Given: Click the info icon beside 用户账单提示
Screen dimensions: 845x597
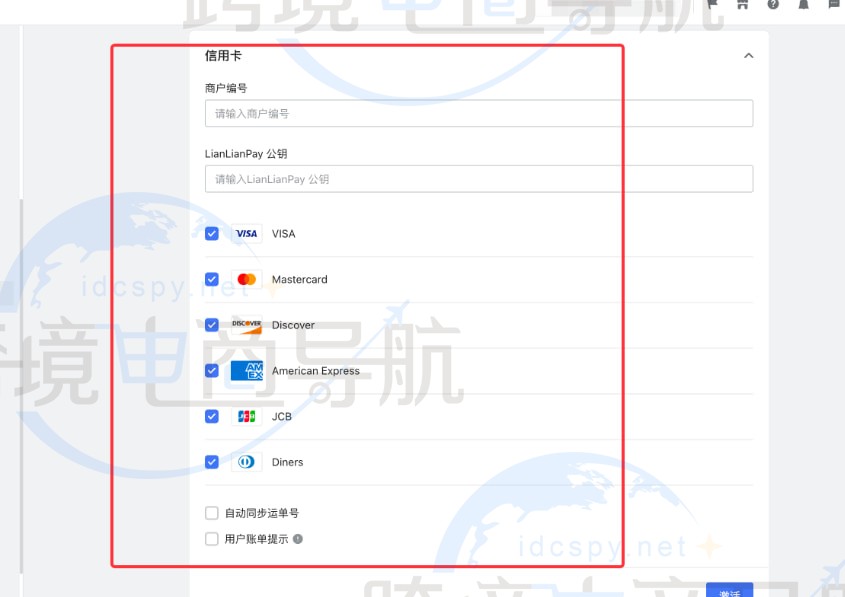Looking at the screenshot, I should (297, 540).
